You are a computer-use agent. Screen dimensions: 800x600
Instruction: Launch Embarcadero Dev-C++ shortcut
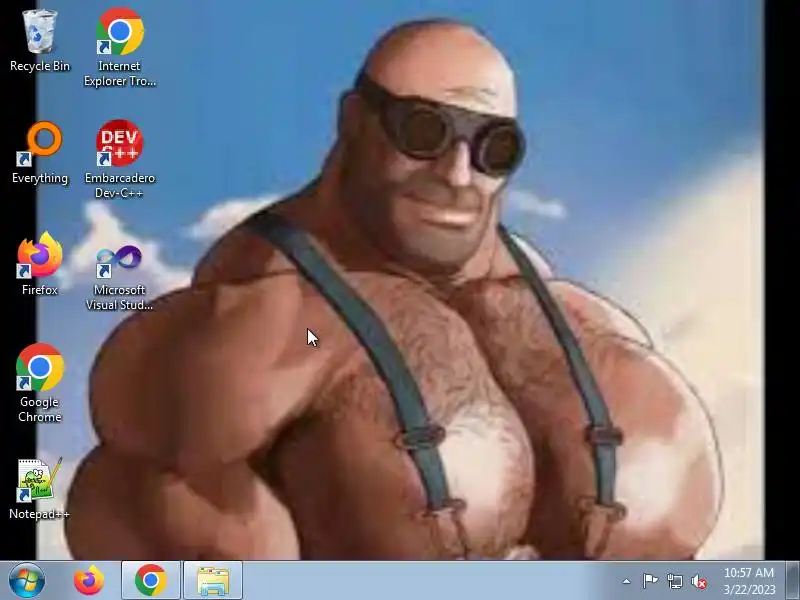pyautogui.click(x=119, y=159)
